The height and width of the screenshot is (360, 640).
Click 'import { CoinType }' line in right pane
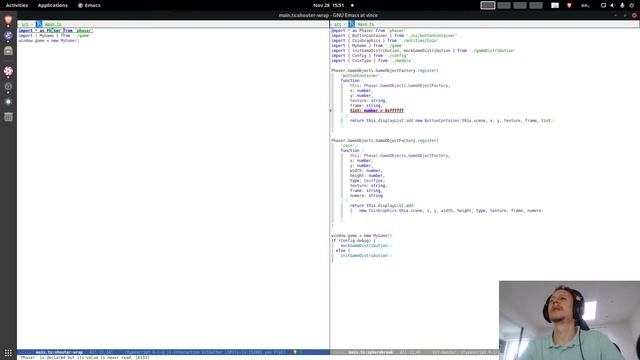[x=372, y=60]
